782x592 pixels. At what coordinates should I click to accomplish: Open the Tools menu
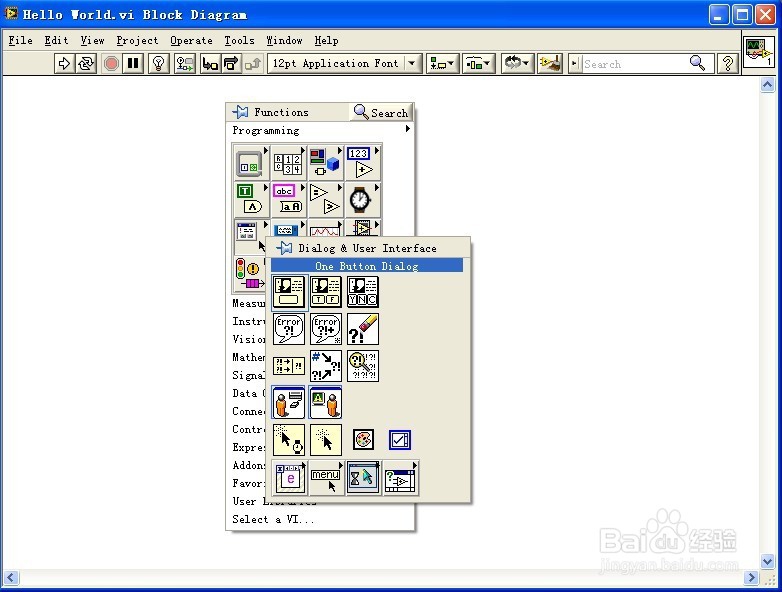click(x=239, y=40)
